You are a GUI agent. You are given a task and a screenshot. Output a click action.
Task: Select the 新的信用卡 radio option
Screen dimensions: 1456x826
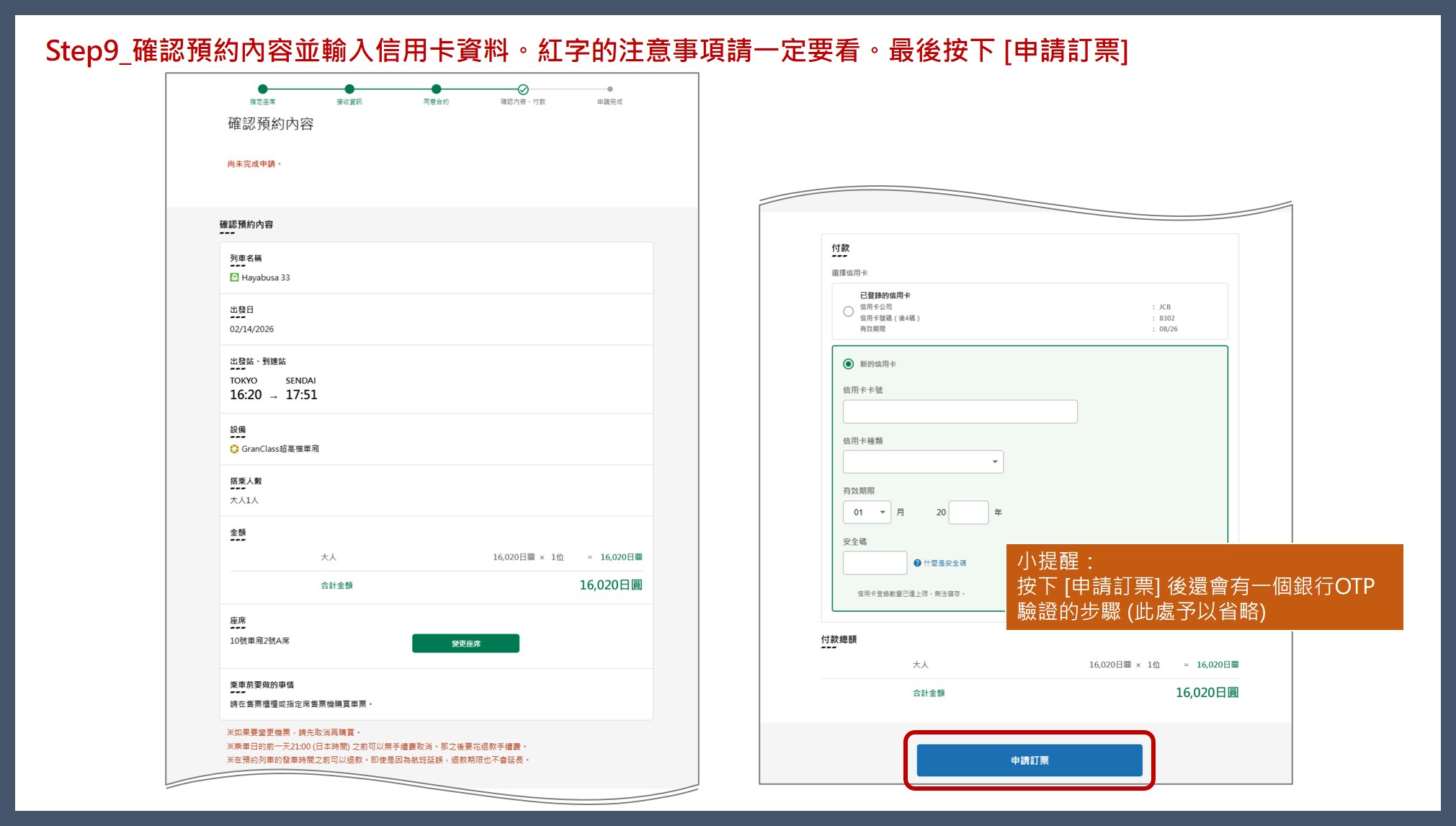coord(848,364)
